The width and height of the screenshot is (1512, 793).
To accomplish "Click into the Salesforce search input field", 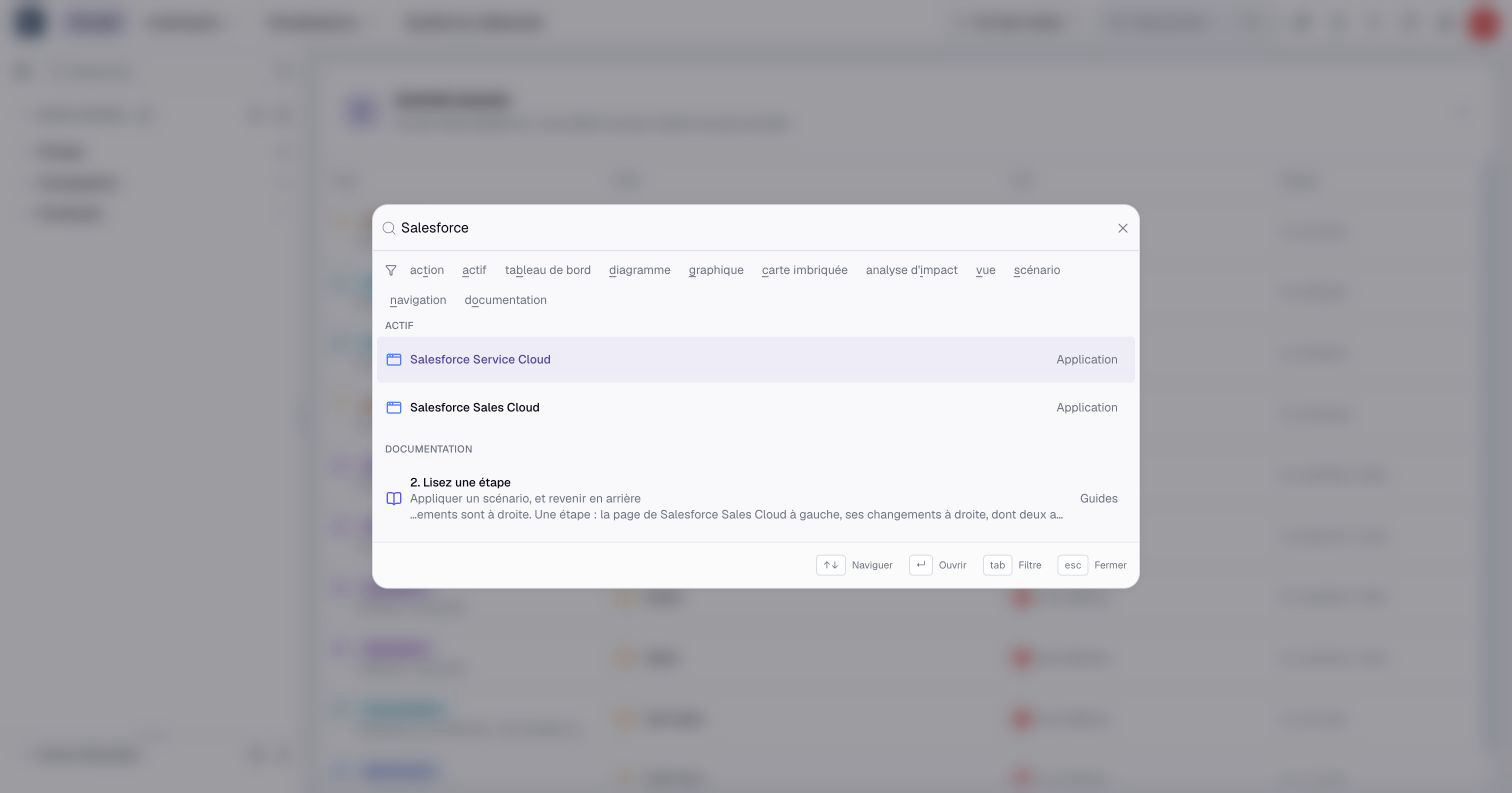I will click(x=755, y=228).
